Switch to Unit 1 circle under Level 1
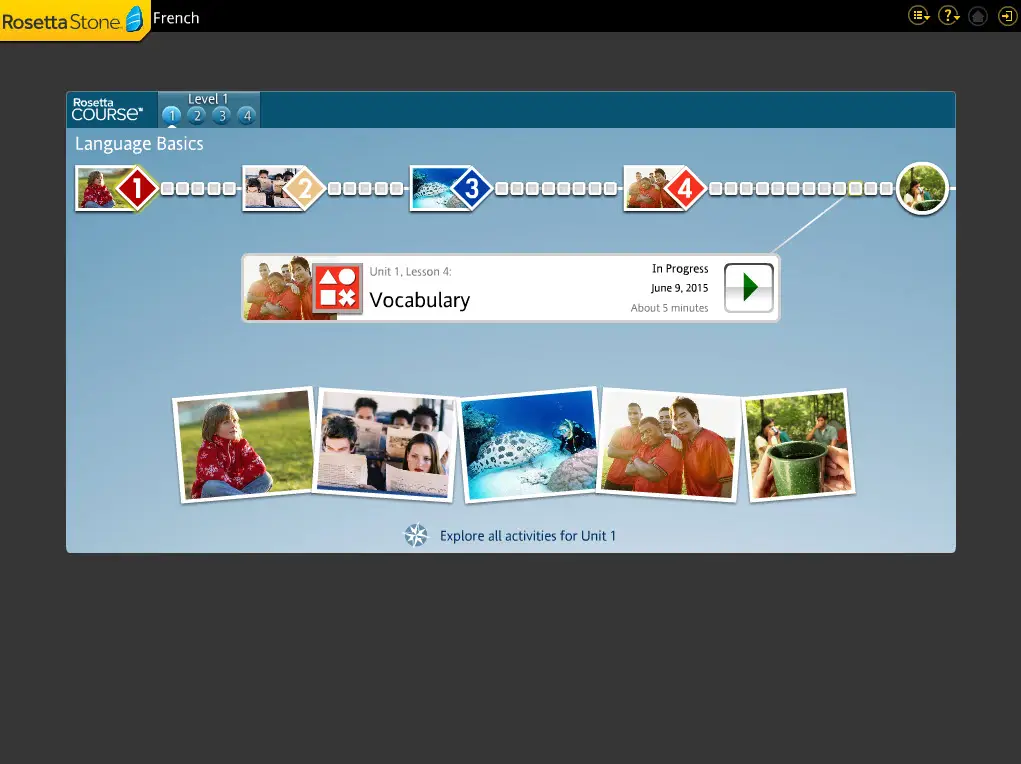The height and width of the screenshot is (764, 1021). click(172, 116)
